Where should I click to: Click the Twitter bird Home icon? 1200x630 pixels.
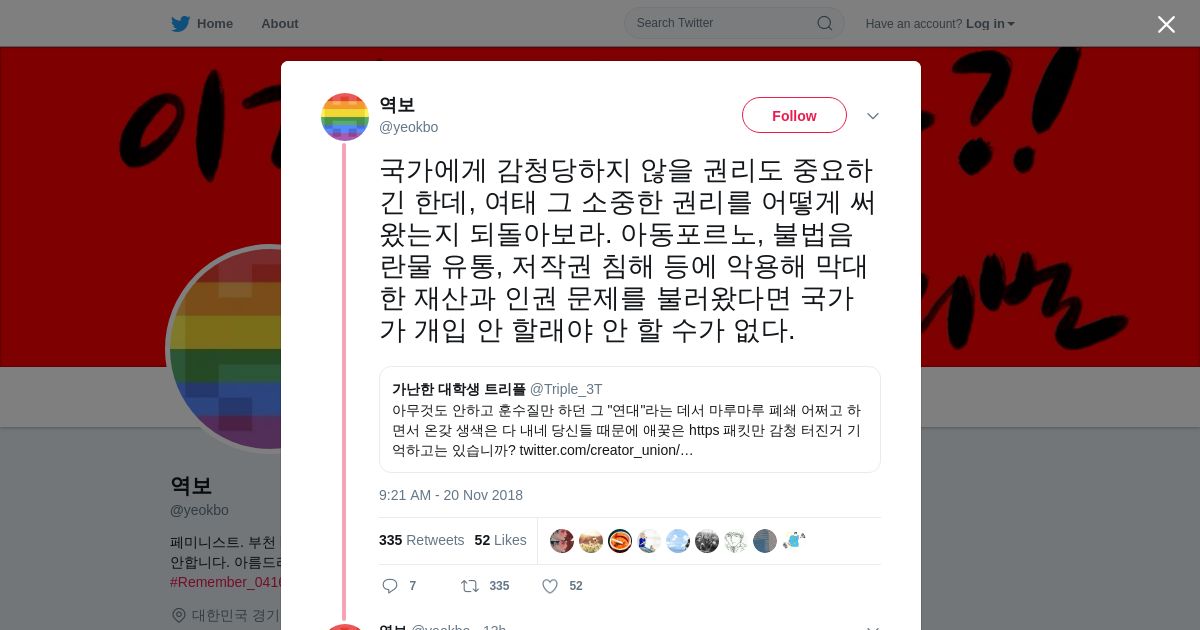[x=180, y=24]
